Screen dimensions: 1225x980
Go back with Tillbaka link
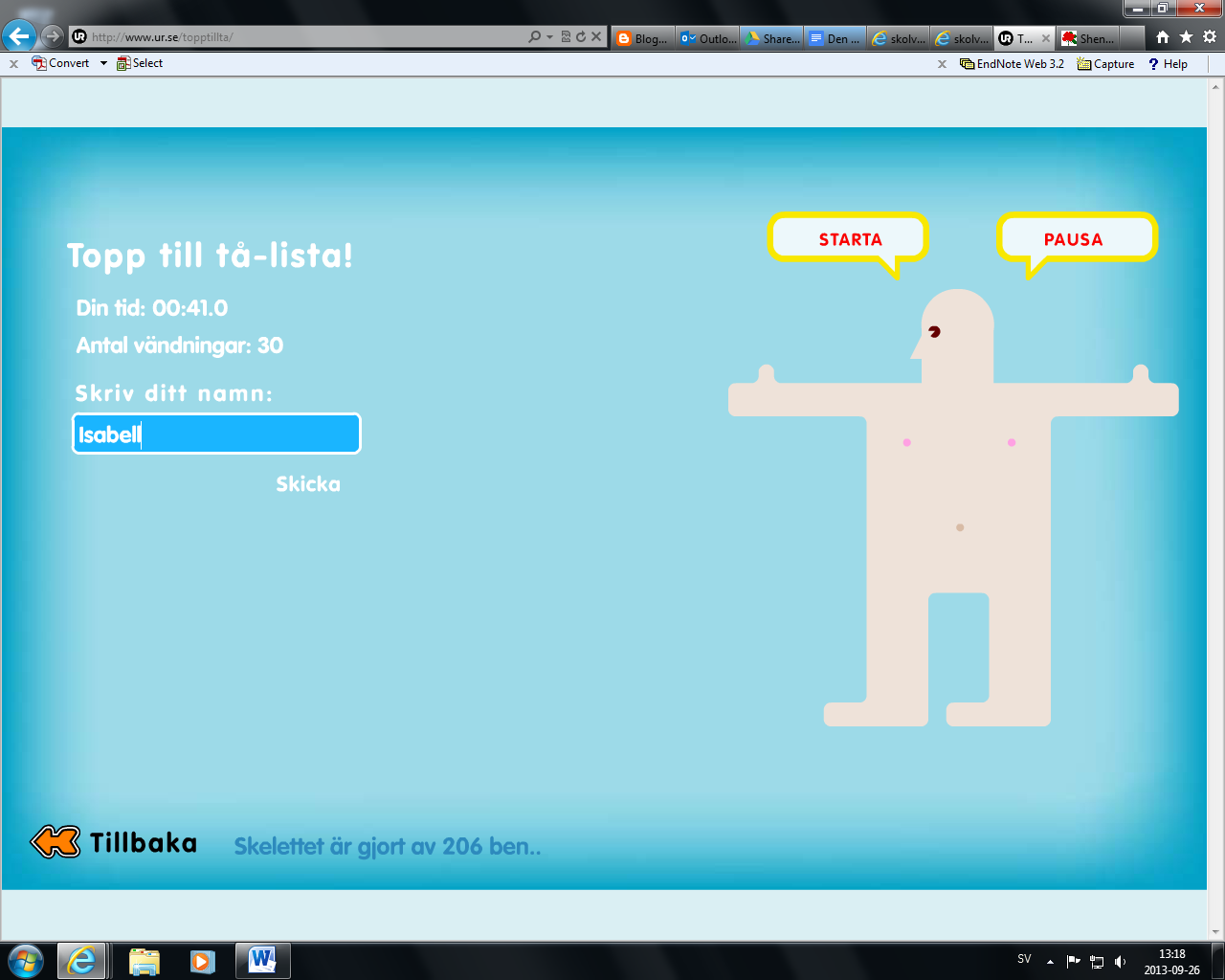click(144, 843)
